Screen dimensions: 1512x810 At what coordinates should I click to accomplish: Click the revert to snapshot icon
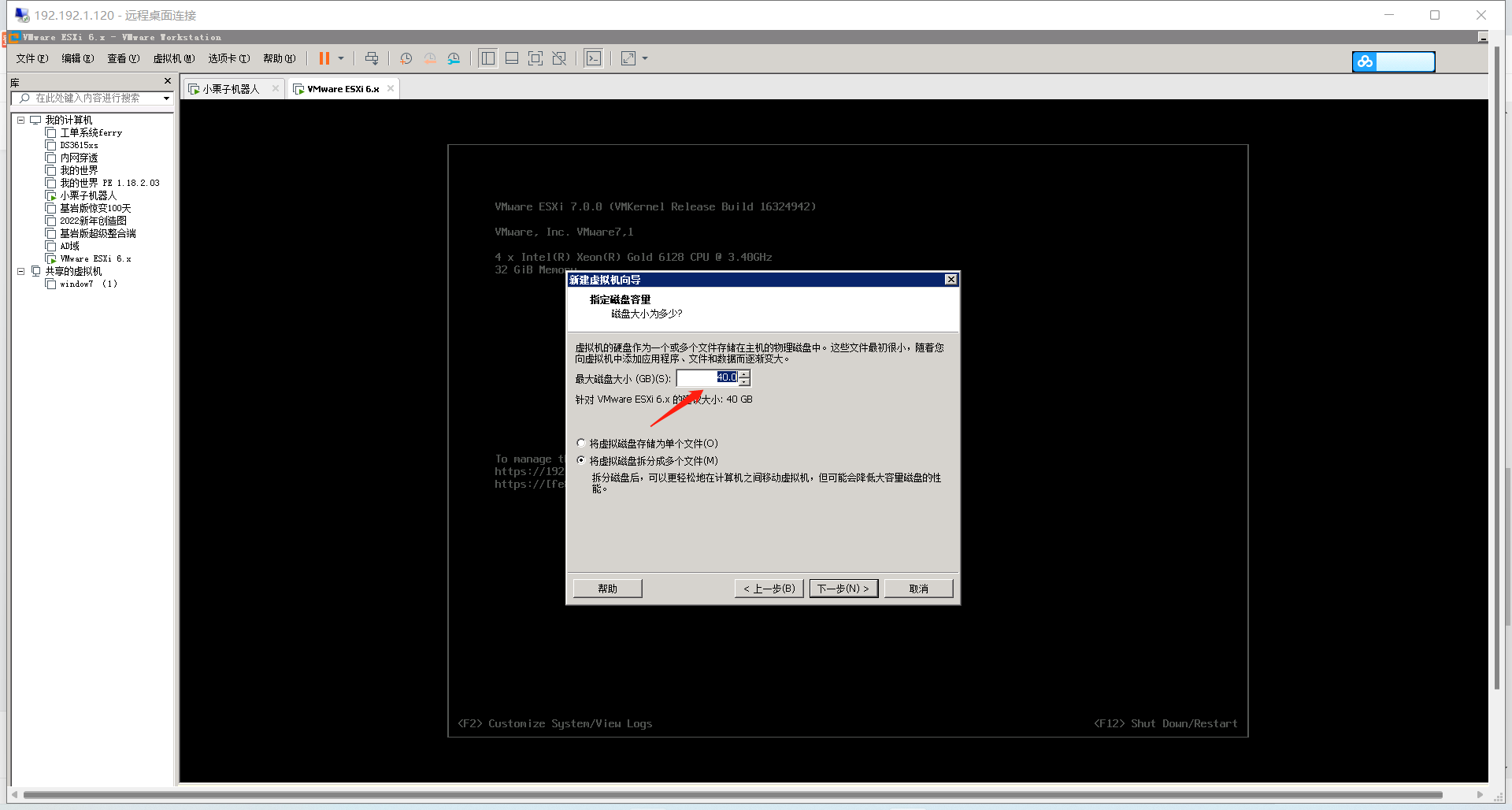pyautogui.click(x=430, y=58)
